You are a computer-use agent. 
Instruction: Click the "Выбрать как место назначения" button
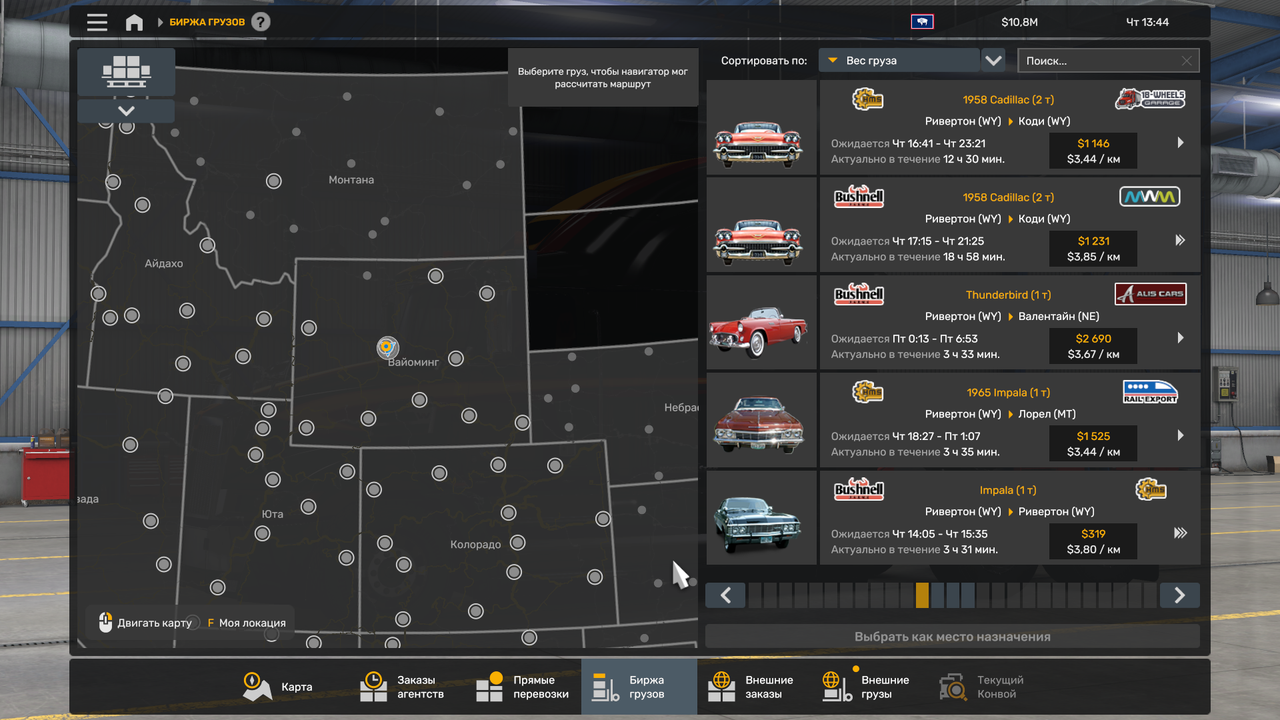[952, 636]
